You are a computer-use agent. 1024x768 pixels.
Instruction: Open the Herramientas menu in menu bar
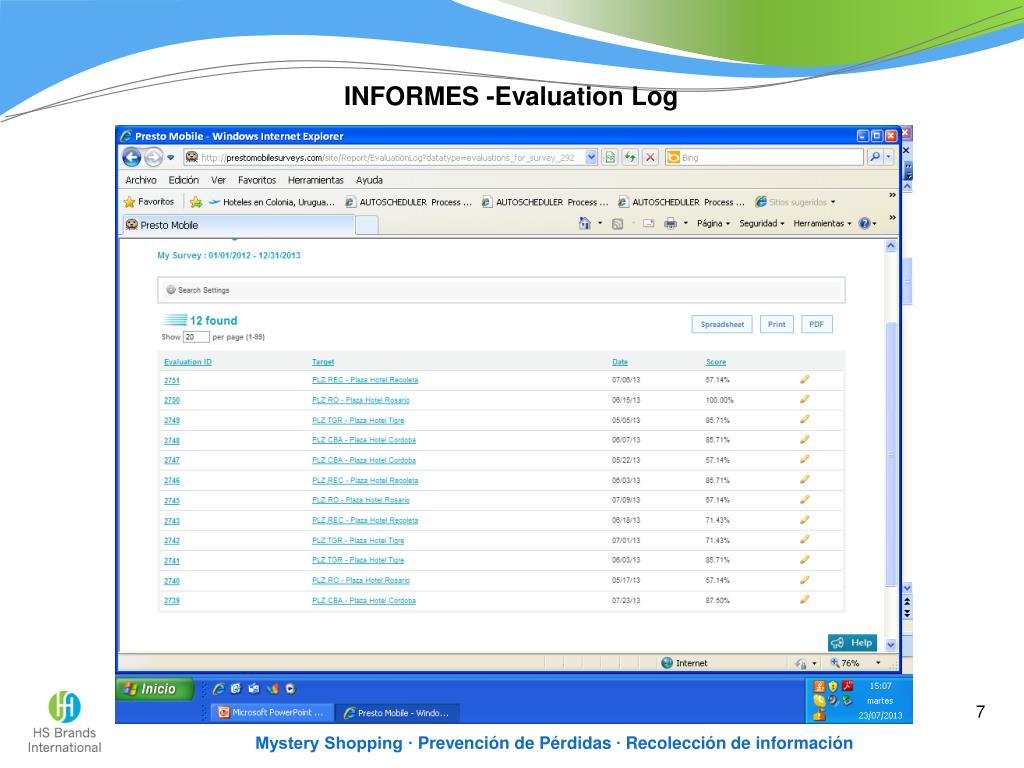click(x=315, y=180)
